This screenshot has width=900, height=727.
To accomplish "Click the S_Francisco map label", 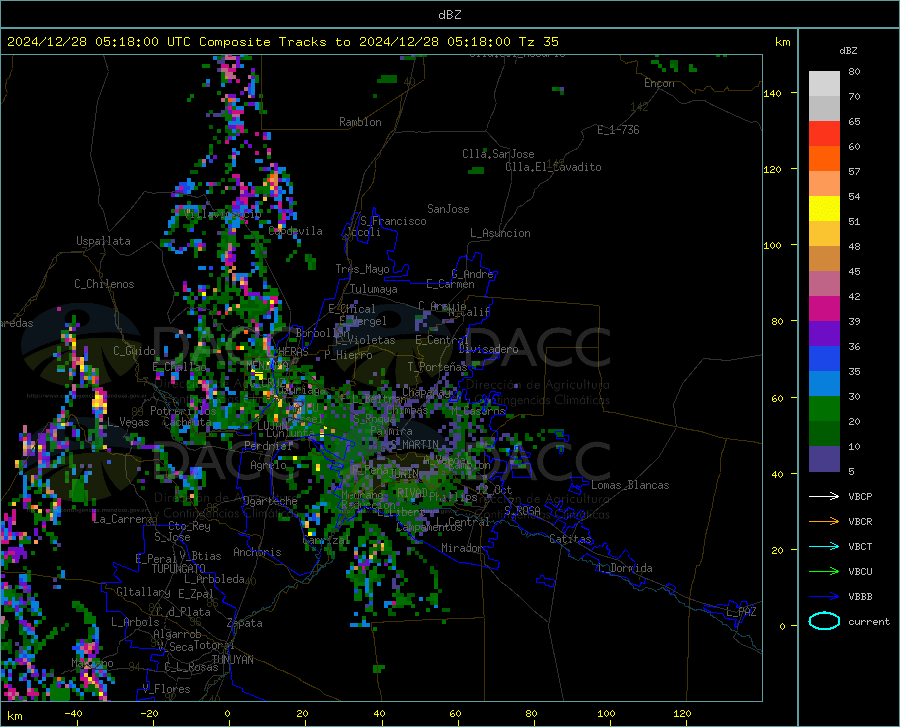I will point(393,221).
